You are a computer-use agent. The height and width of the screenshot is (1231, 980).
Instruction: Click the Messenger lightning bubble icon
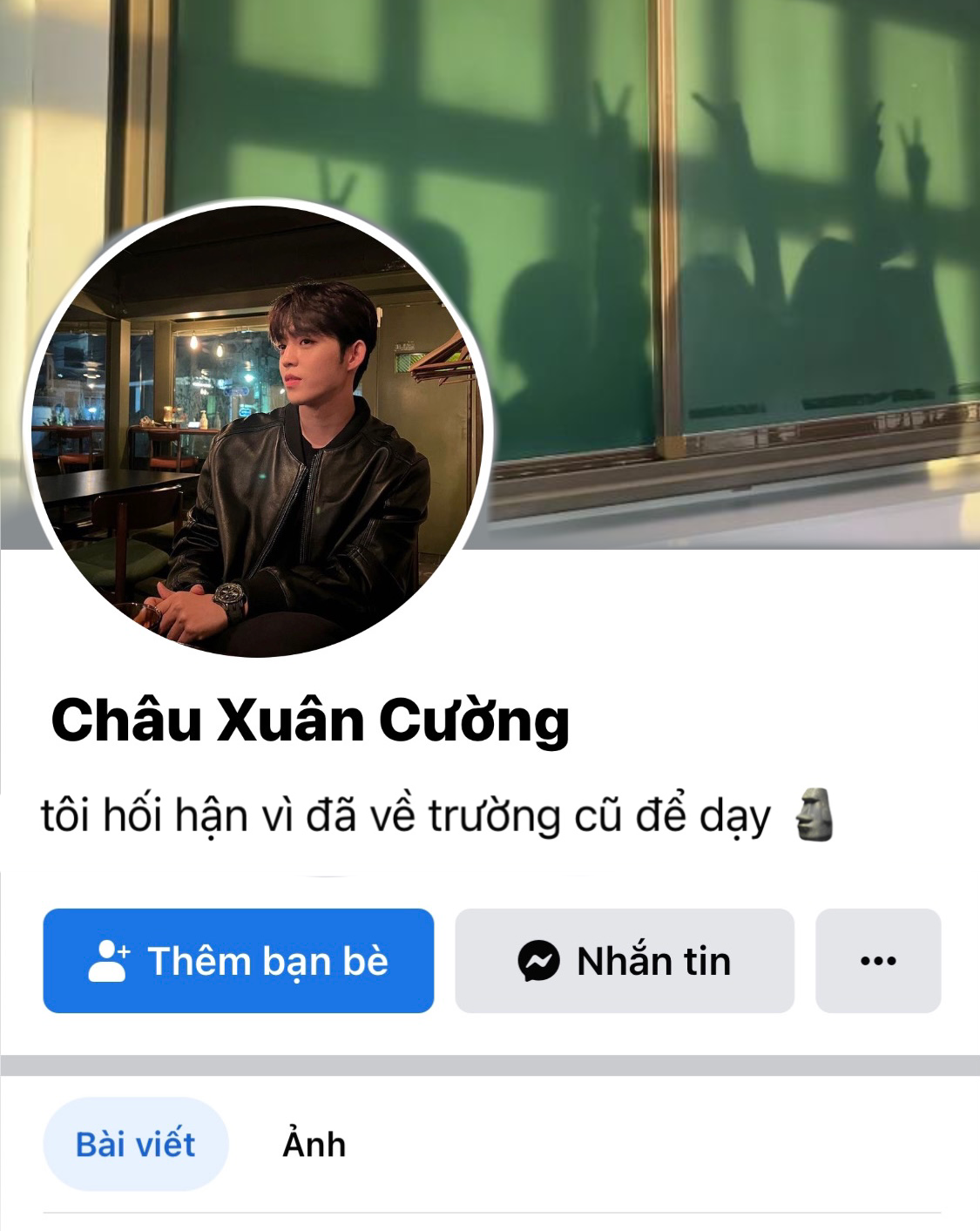point(538,961)
